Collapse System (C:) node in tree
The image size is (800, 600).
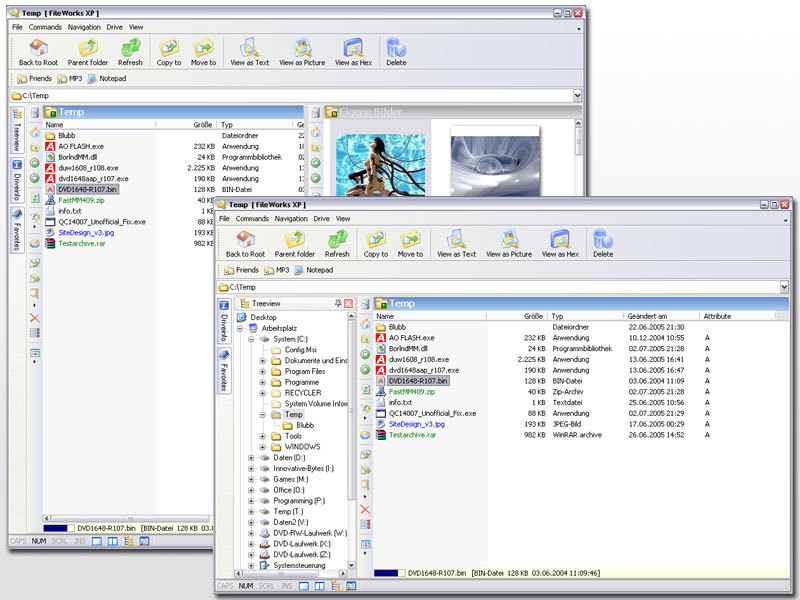click(251, 339)
